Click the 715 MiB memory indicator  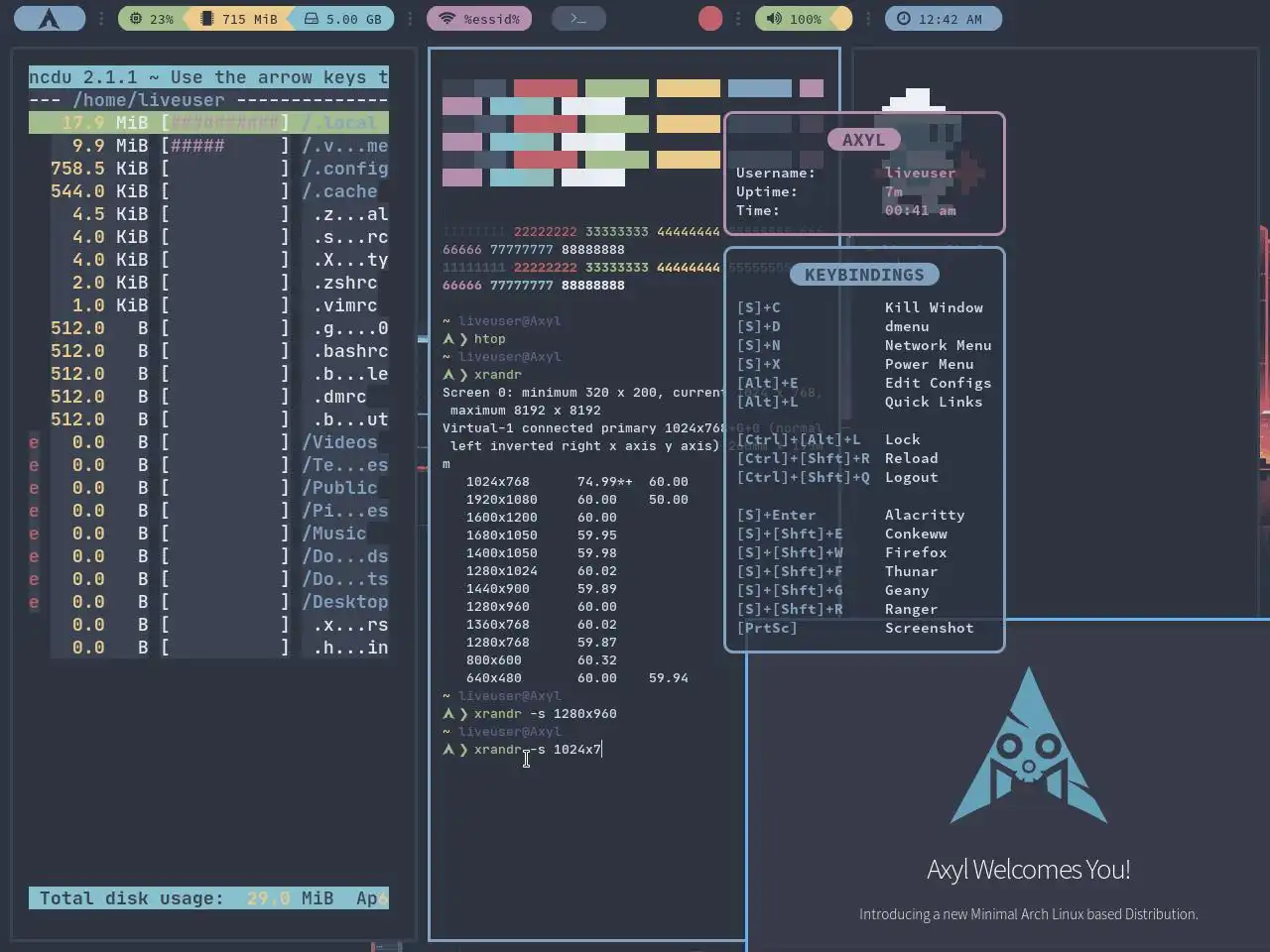(238, 19)
